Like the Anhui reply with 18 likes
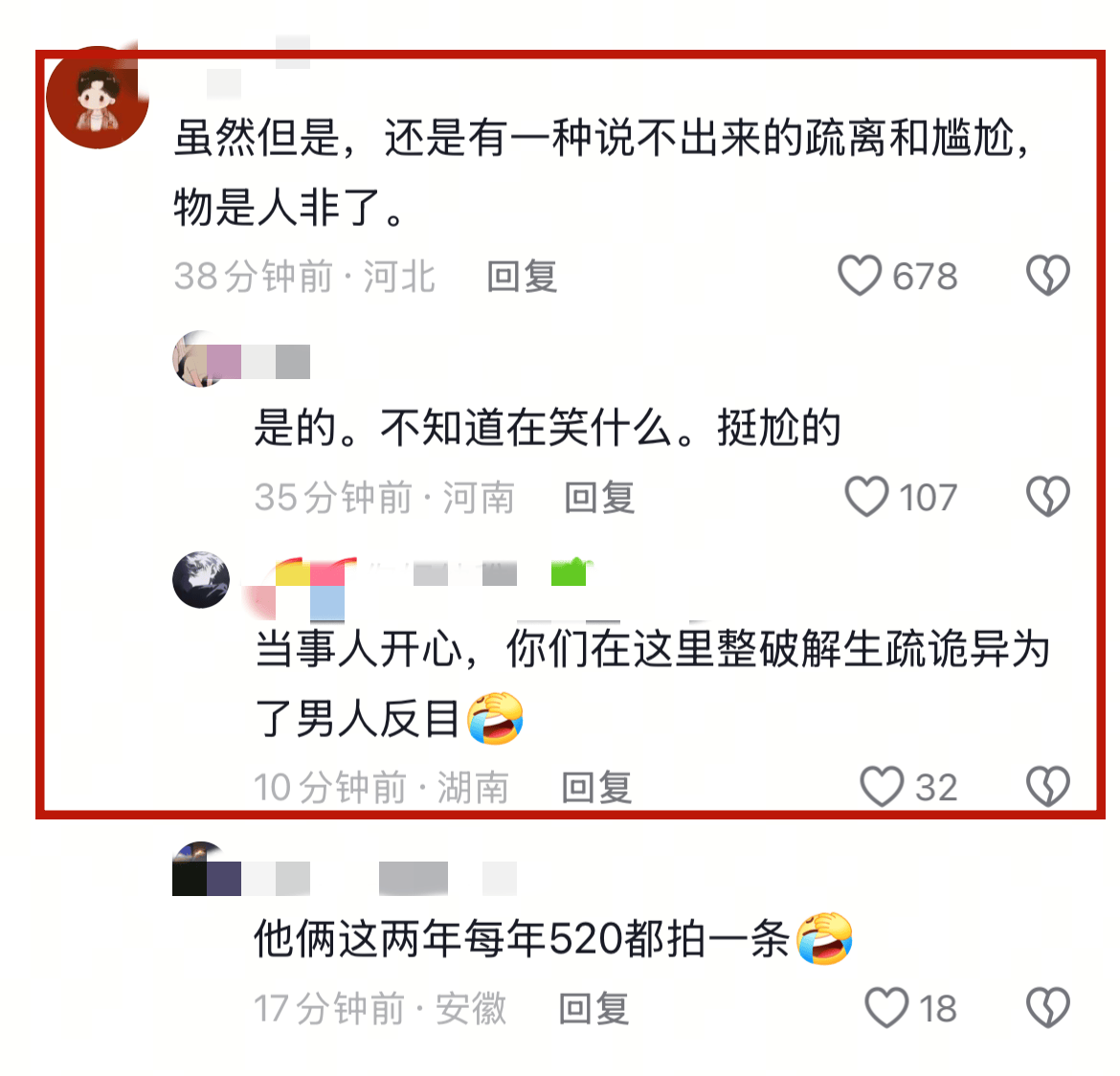 coord(886,1007)
